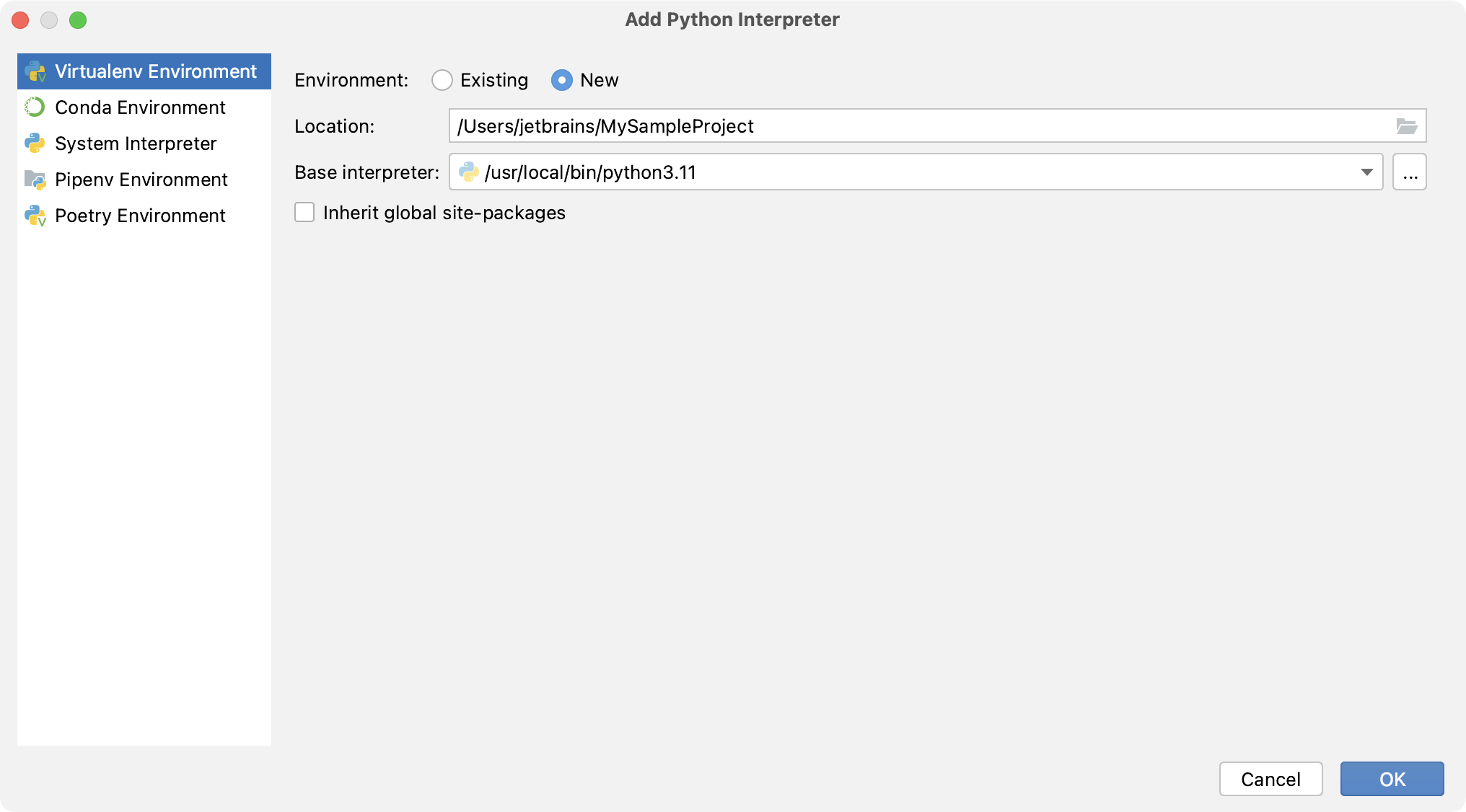This screenshot has height=812, width=1466.
Task: Select the Poetry Environment icon
Action: pos(37,215)
